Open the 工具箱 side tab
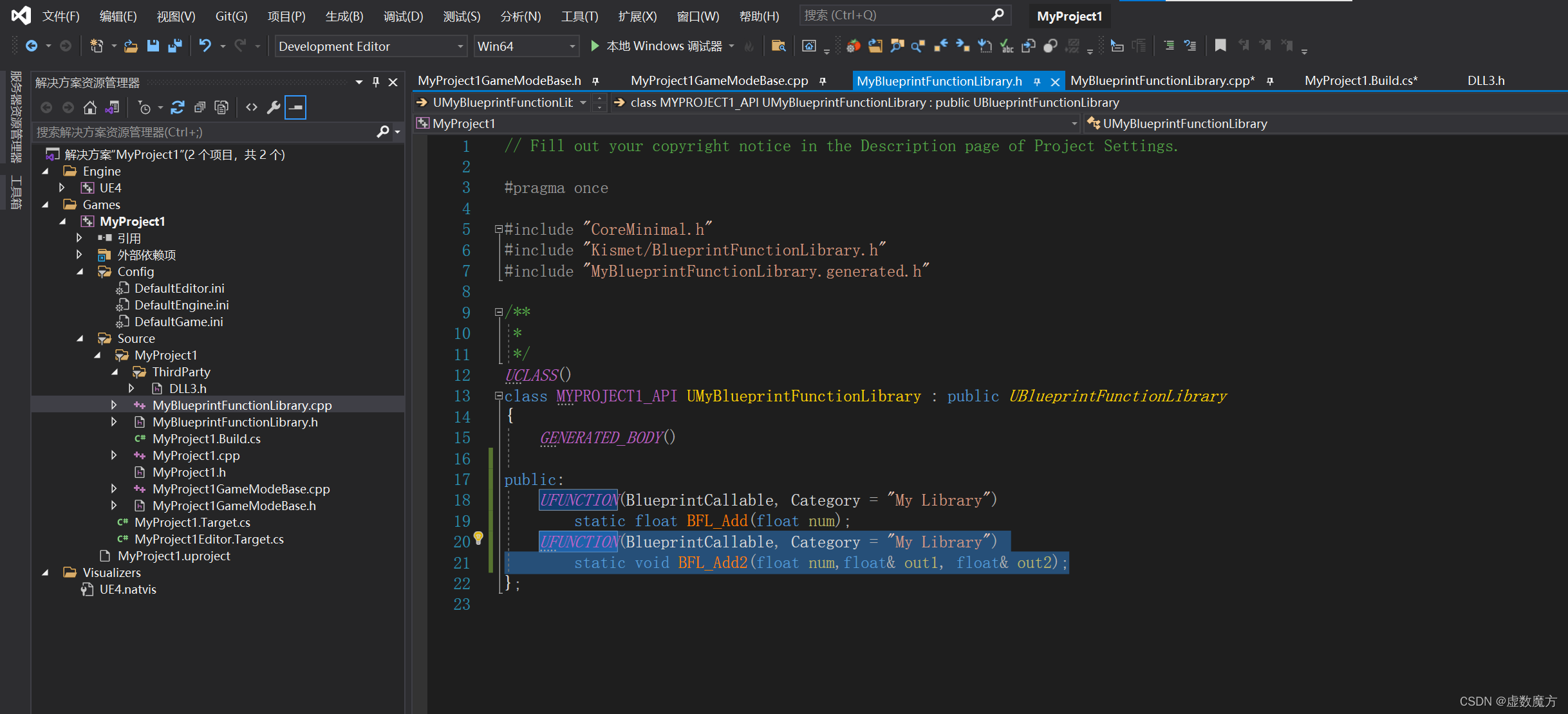 pyautogui.click(x=15, y=192)
